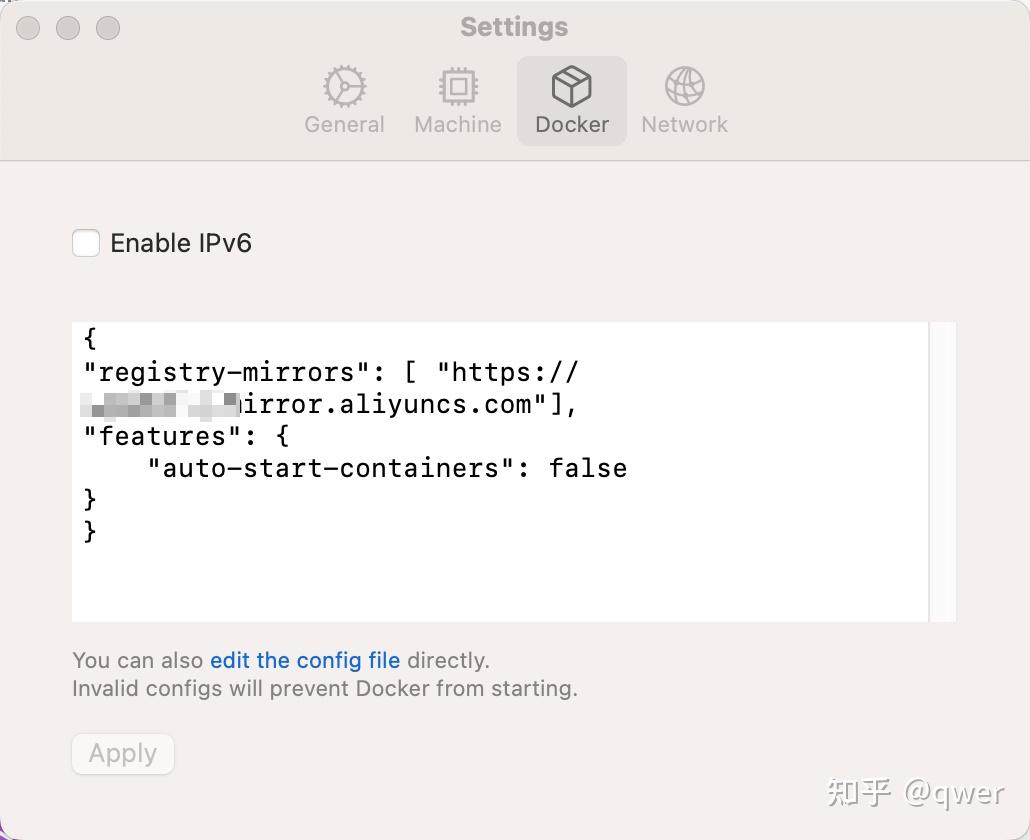Go to the Network tab label

[x=685, y=125]
